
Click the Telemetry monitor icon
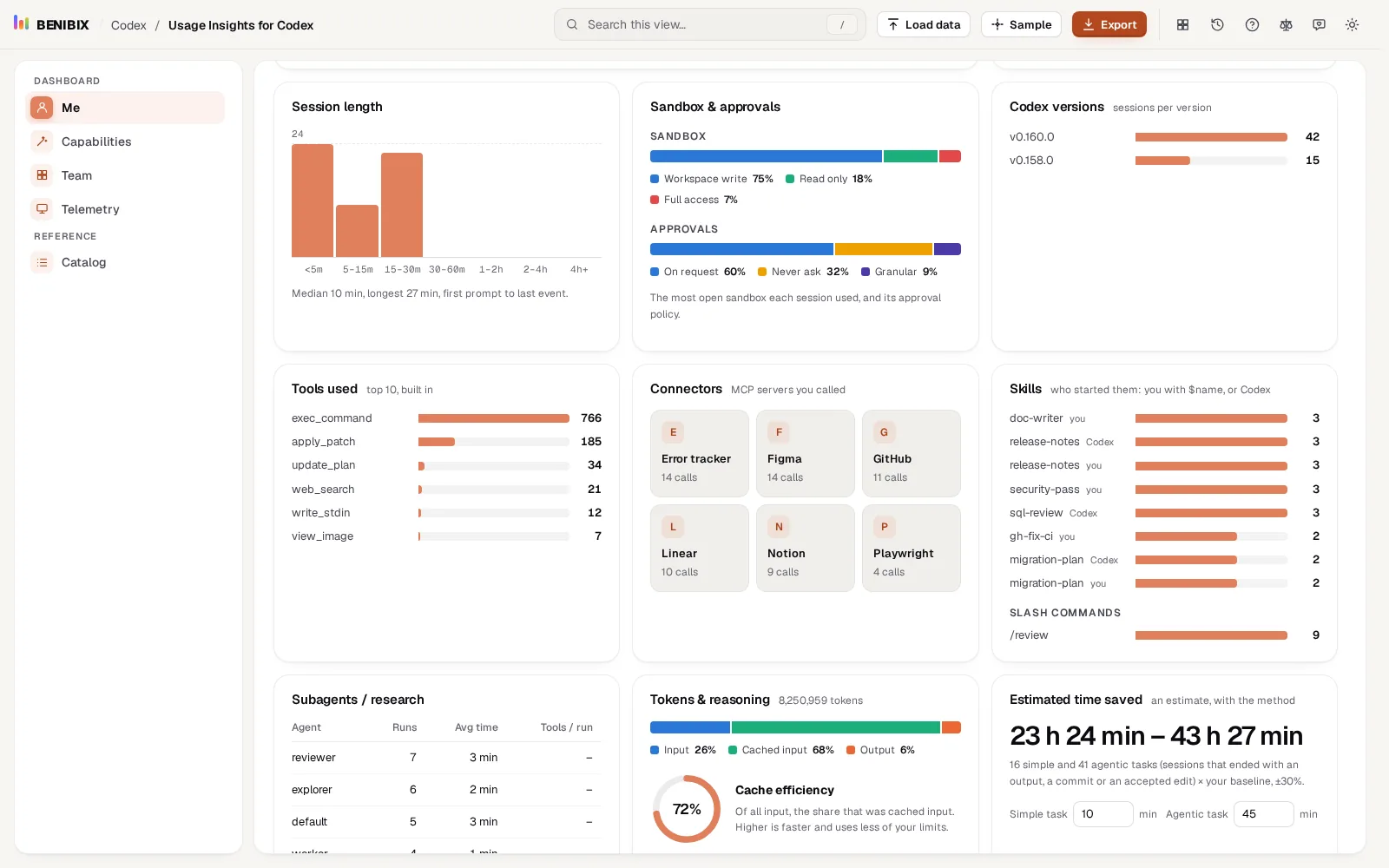tap(42, 209)
